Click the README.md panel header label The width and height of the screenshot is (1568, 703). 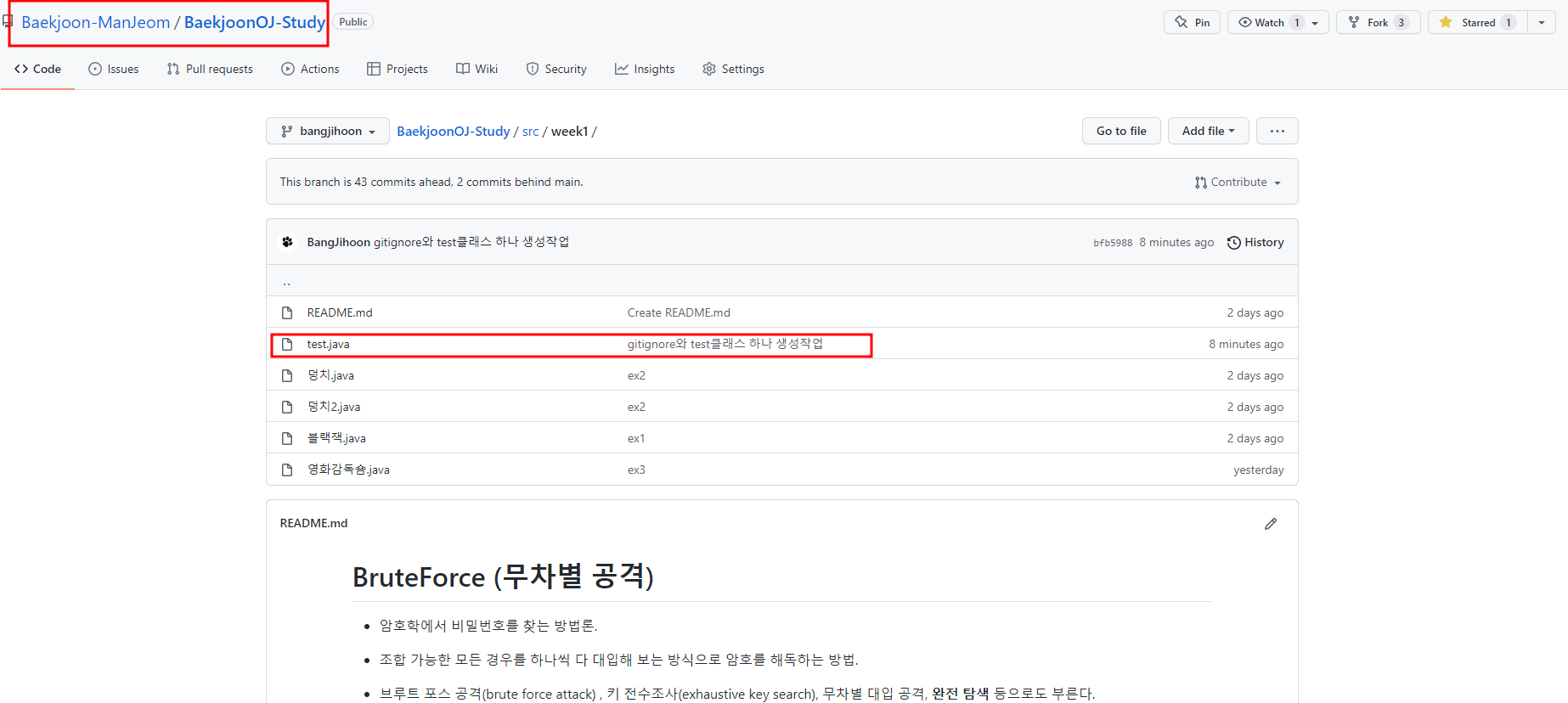[x=313, y=523]
